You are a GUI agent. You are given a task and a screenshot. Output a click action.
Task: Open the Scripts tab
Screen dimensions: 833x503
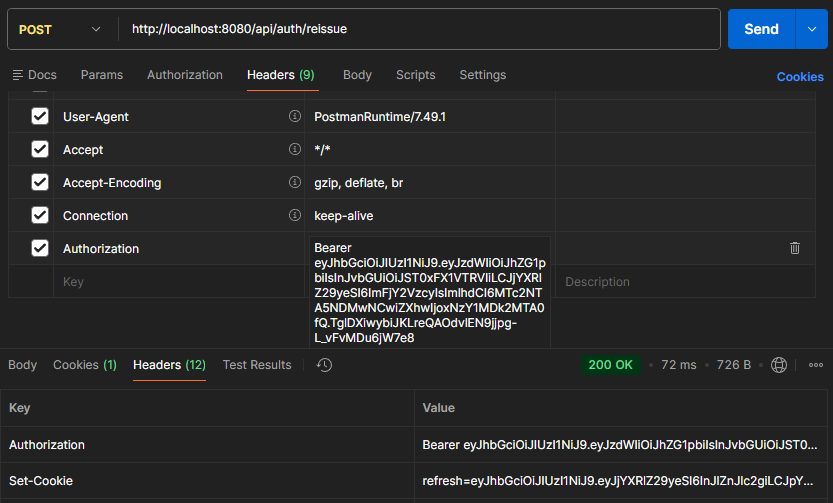click(415, 75)
